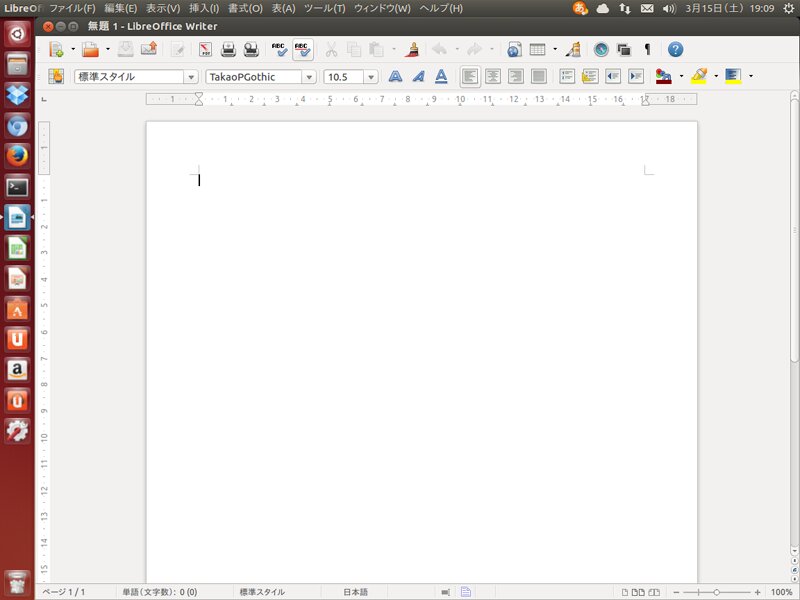Apply underline with underlined A icon
The height and width of the screenshot is (600, 800).
tap(441, 77)
